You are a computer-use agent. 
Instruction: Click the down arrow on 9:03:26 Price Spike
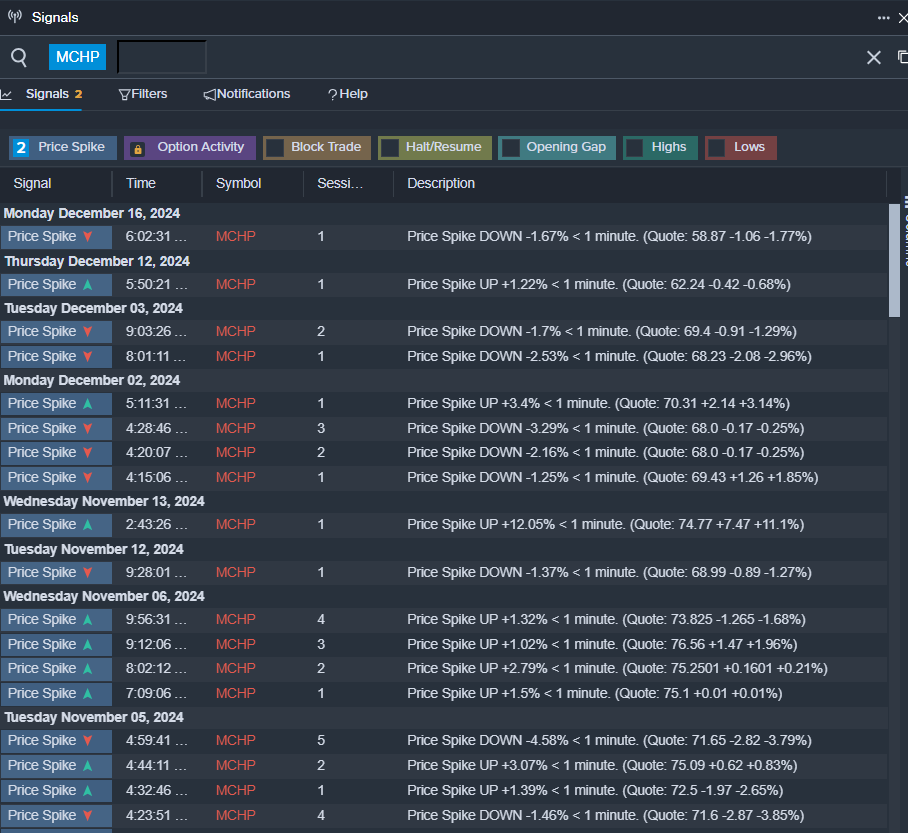[x=87, y=331]
